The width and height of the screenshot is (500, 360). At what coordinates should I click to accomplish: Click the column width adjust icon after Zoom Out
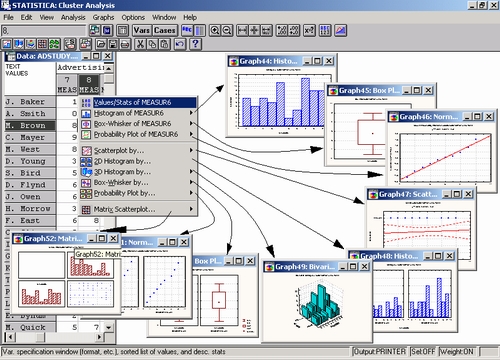242,31
